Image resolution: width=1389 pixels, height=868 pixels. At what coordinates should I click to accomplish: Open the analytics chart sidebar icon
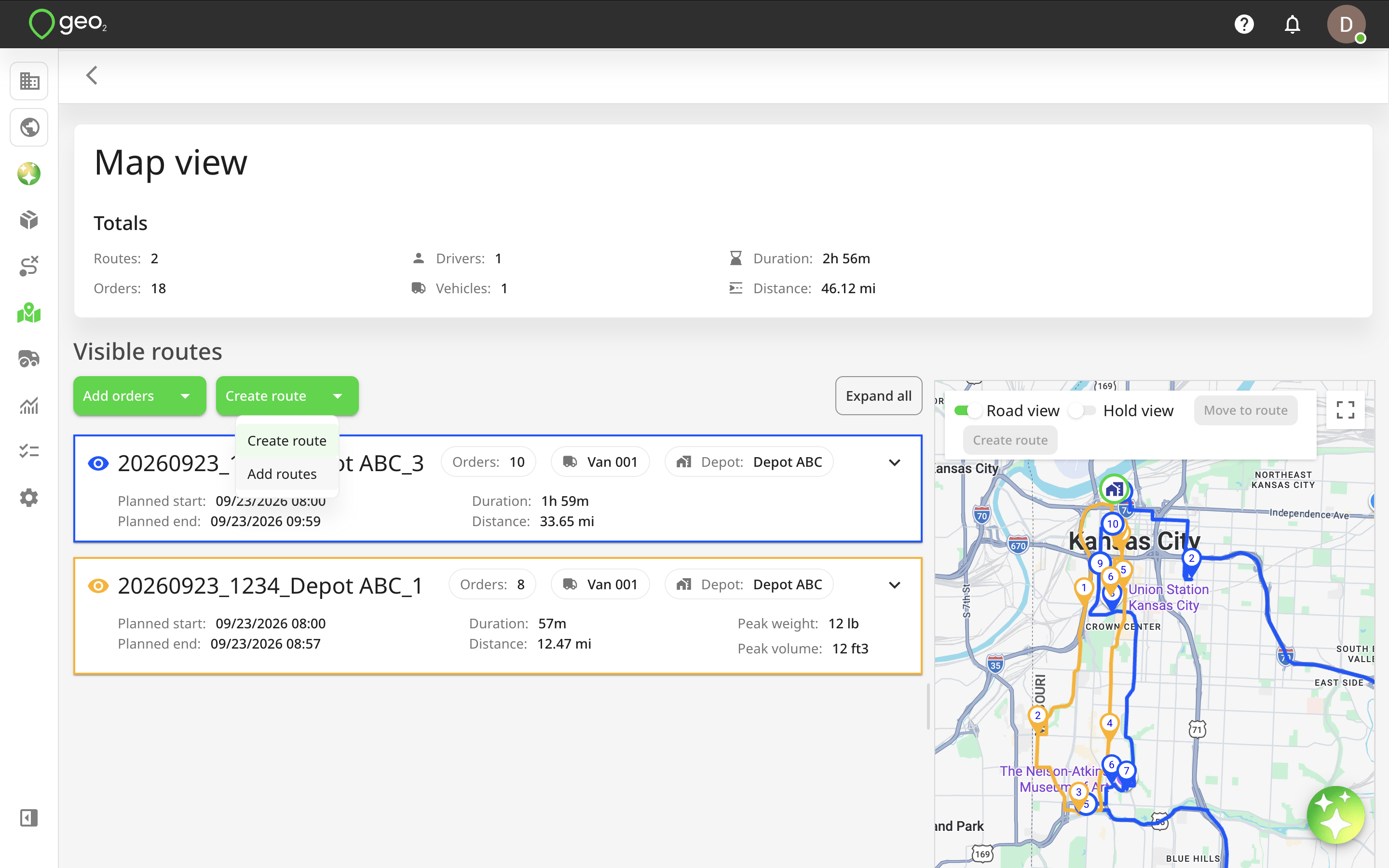[x=29, y=405]
